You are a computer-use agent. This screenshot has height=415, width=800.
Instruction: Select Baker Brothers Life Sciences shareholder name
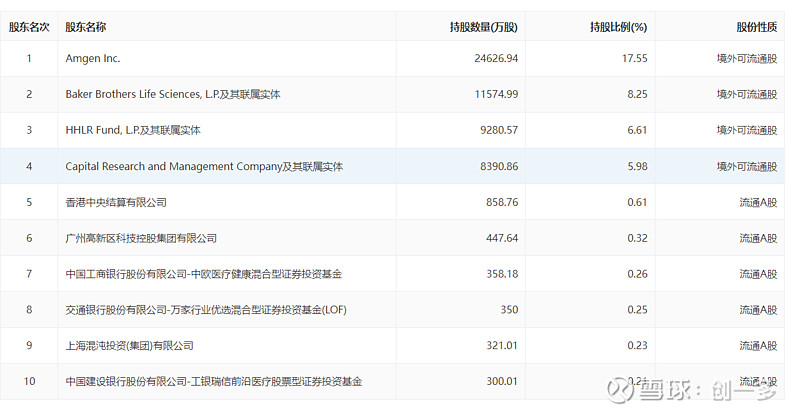coord(172,94)
